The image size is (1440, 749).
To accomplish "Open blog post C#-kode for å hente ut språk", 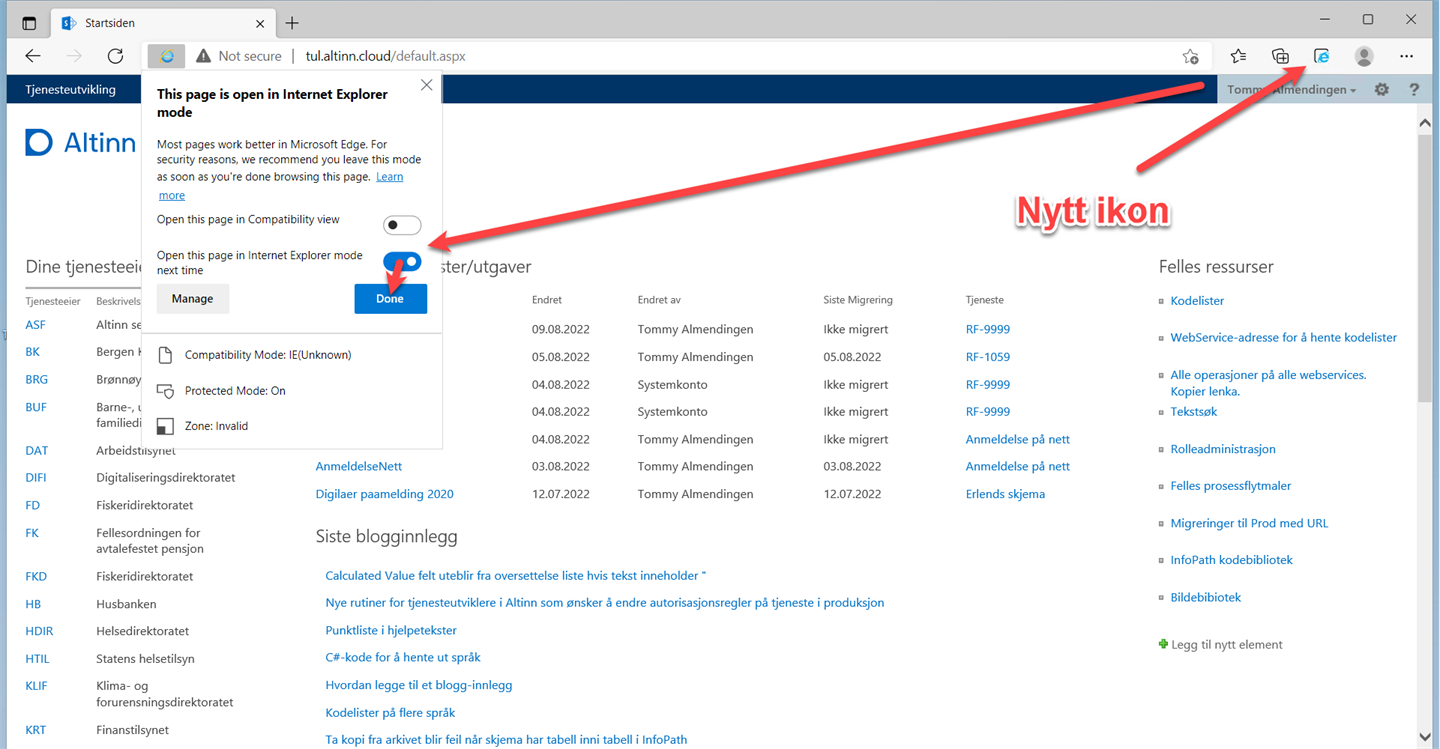I will (403, 657).
